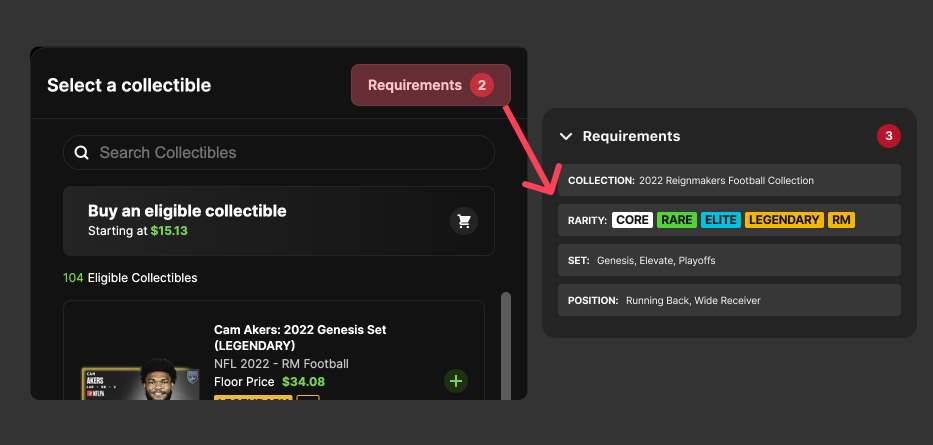Click the collectibles list scrollbar
The image size is (933, 445).
tap(506, 346)
